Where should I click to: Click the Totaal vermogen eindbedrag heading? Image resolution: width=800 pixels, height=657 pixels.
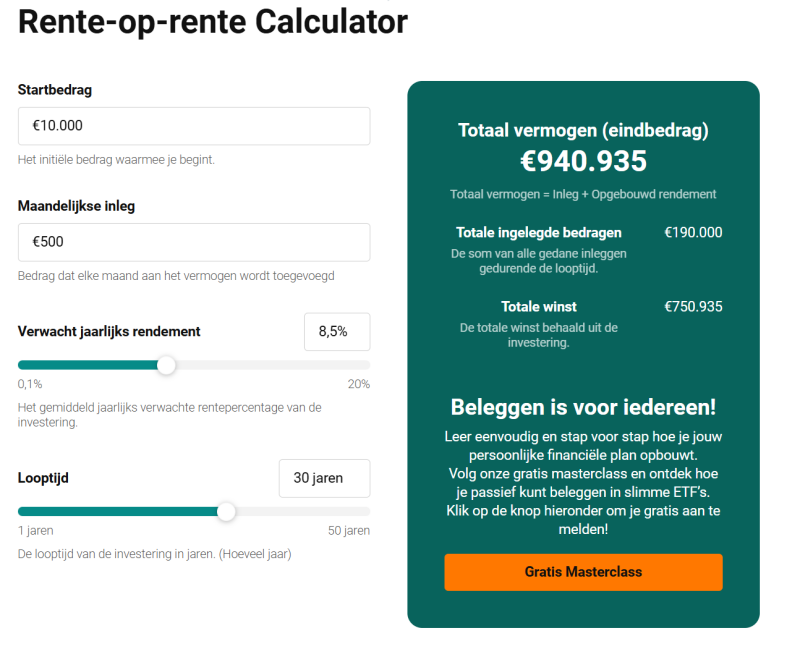(x=583, y=130)
